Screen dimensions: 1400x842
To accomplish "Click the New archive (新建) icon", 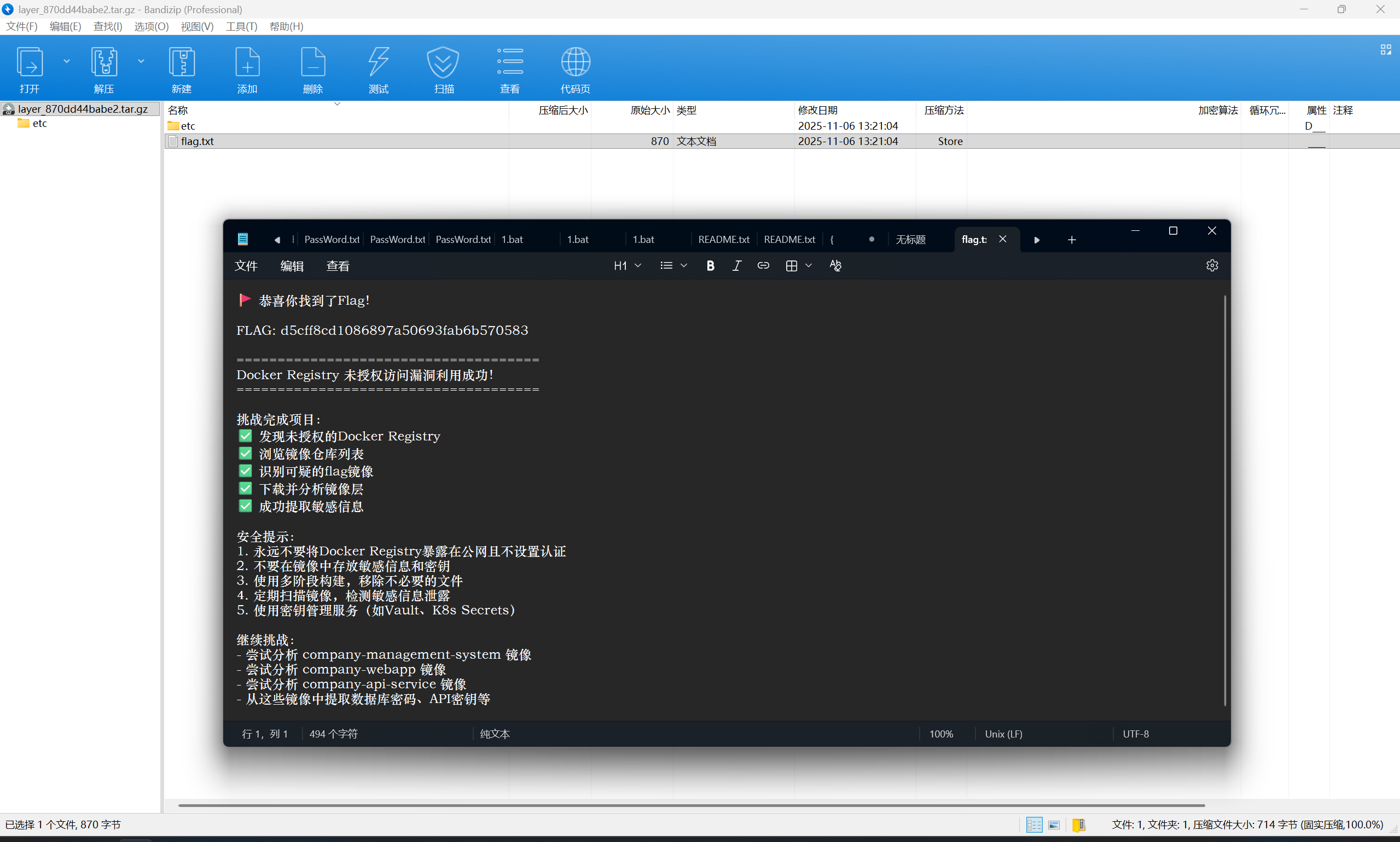I will click(182, 62).
